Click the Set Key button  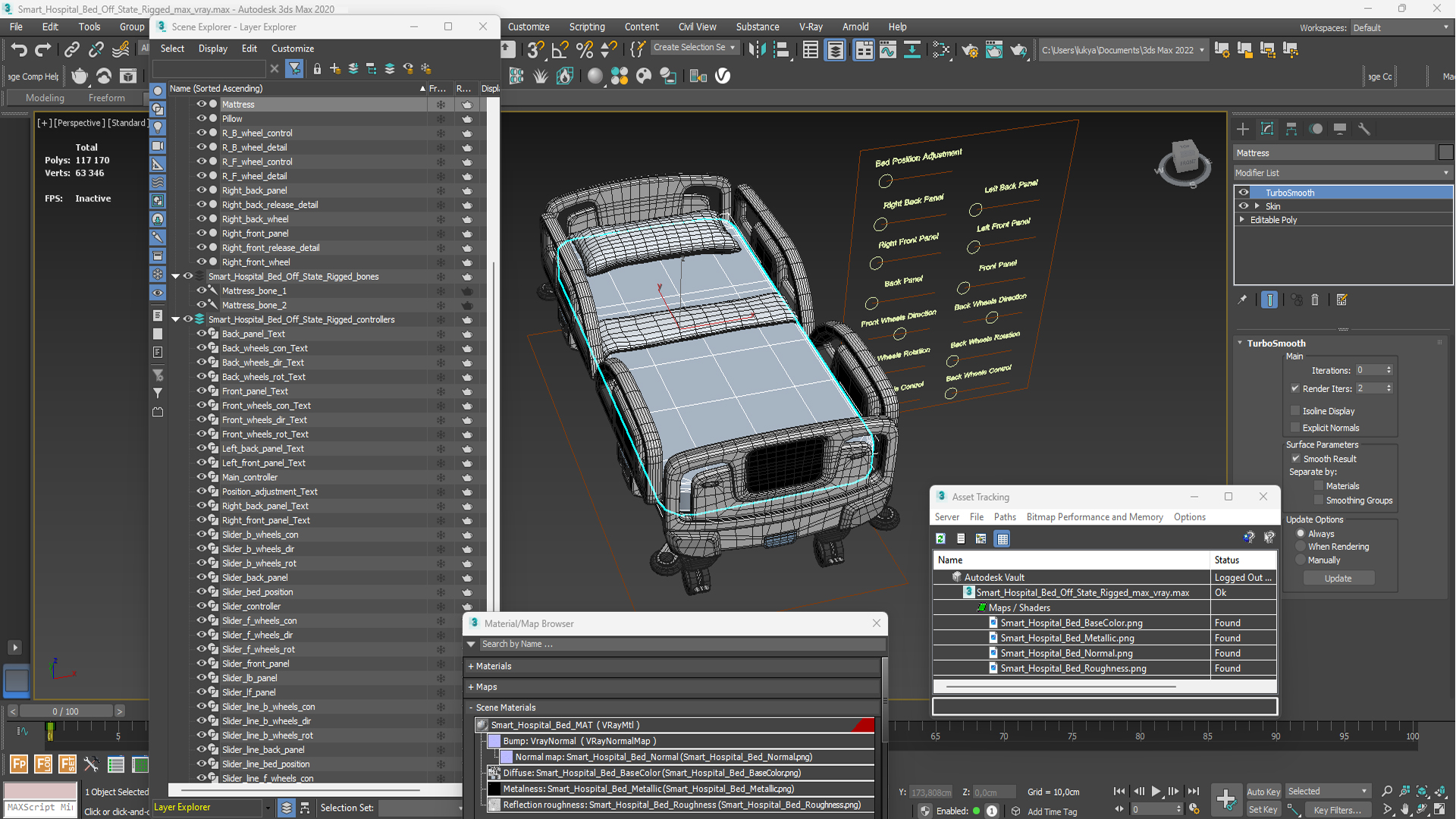click(1263, 810)
